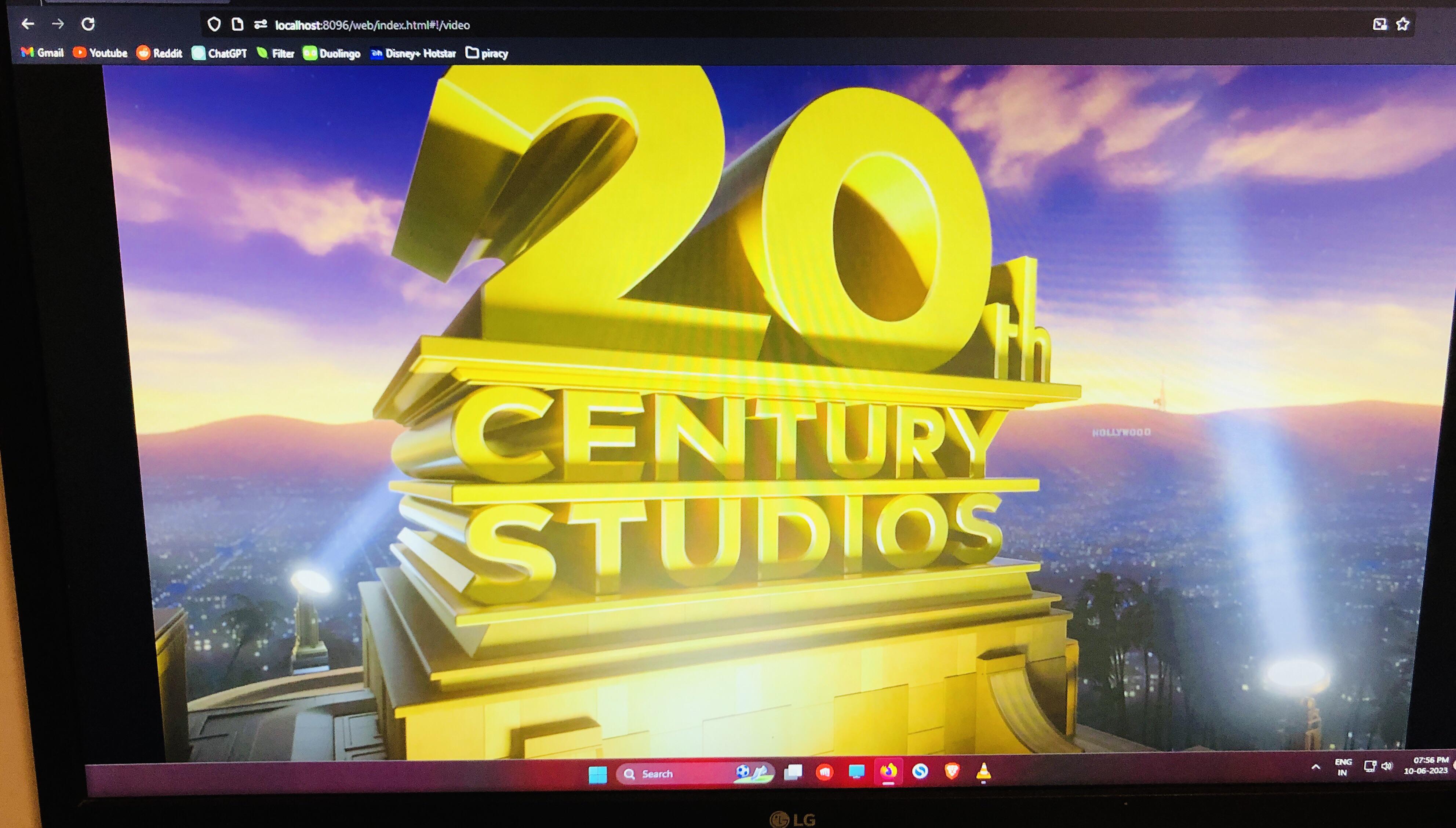Go back with the browser back arrow
The width and height of the screenshot is (1456, 828).
(x=28, y=24)
